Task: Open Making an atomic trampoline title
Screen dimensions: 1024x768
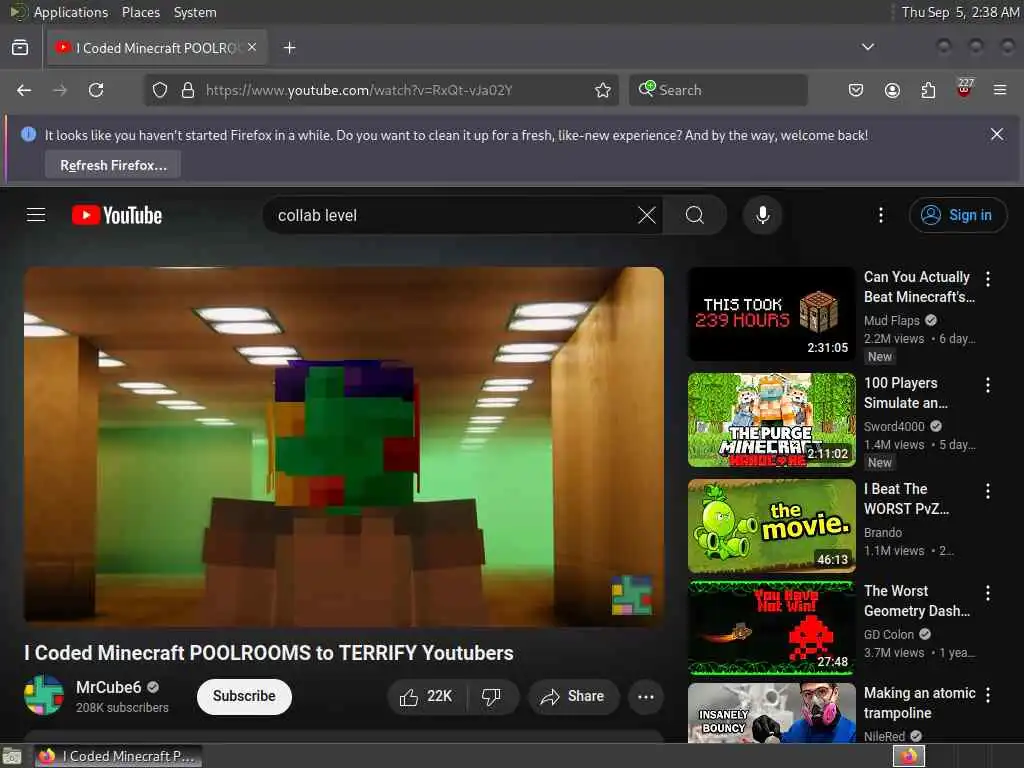Action: click(920, 702)
